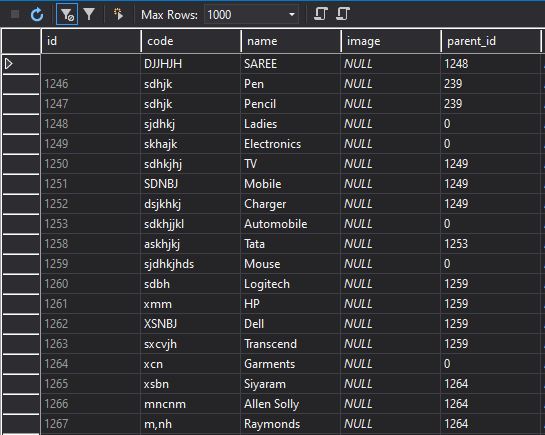Screen dimensions: 545x435
Task: Click the name cell Tata
Action: point(291,244)
